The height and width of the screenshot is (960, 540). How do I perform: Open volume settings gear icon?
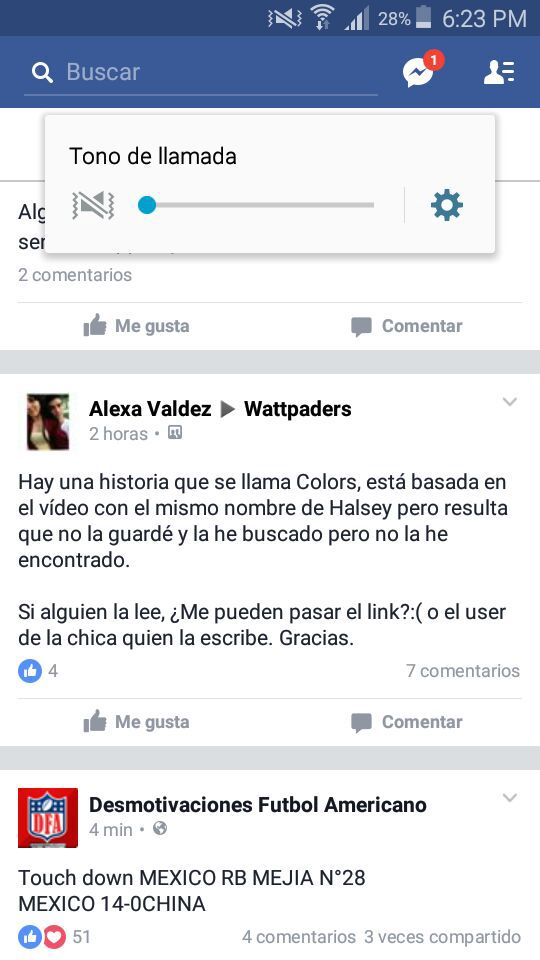click(447, 205)
